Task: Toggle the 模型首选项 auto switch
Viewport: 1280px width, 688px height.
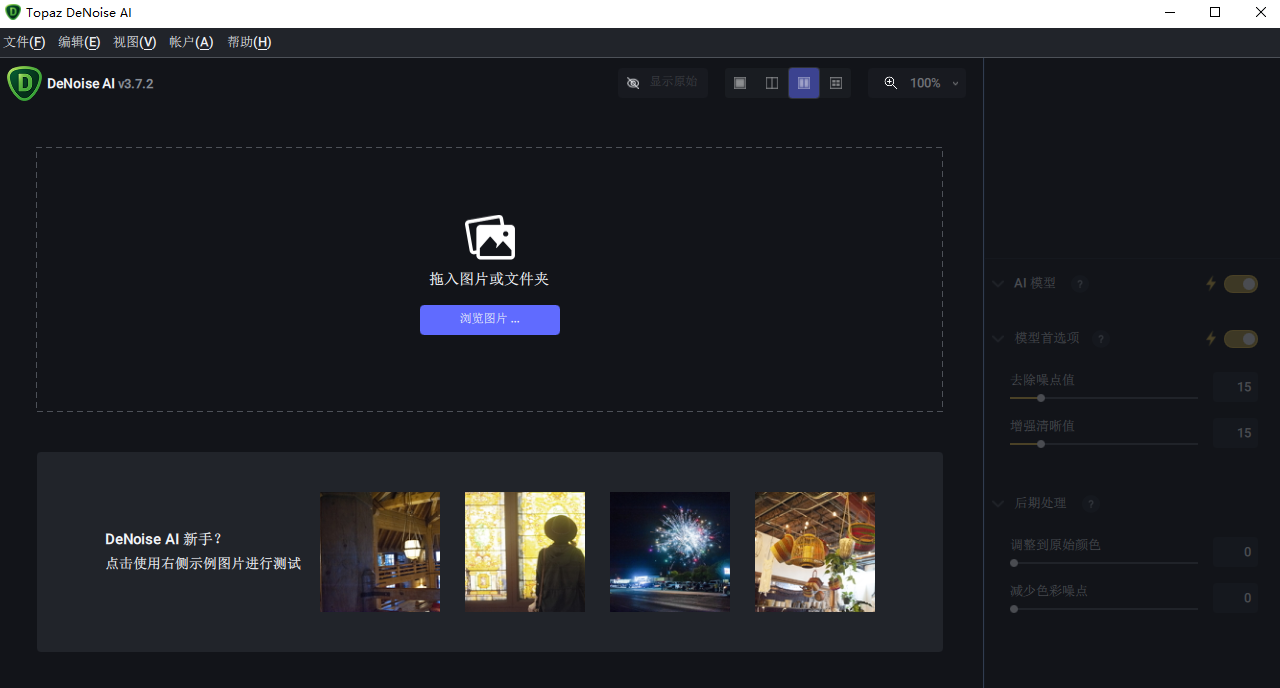Action: 1241,339
